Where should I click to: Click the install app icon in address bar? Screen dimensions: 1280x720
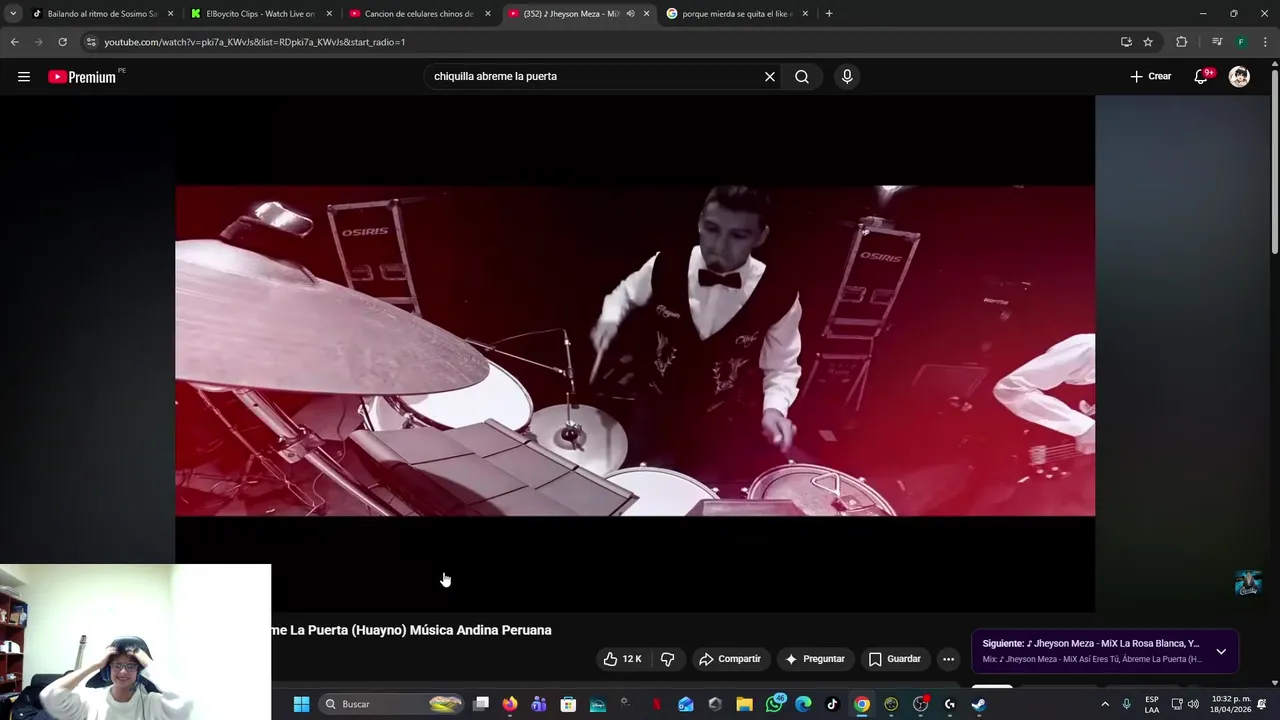point(1126,42)
